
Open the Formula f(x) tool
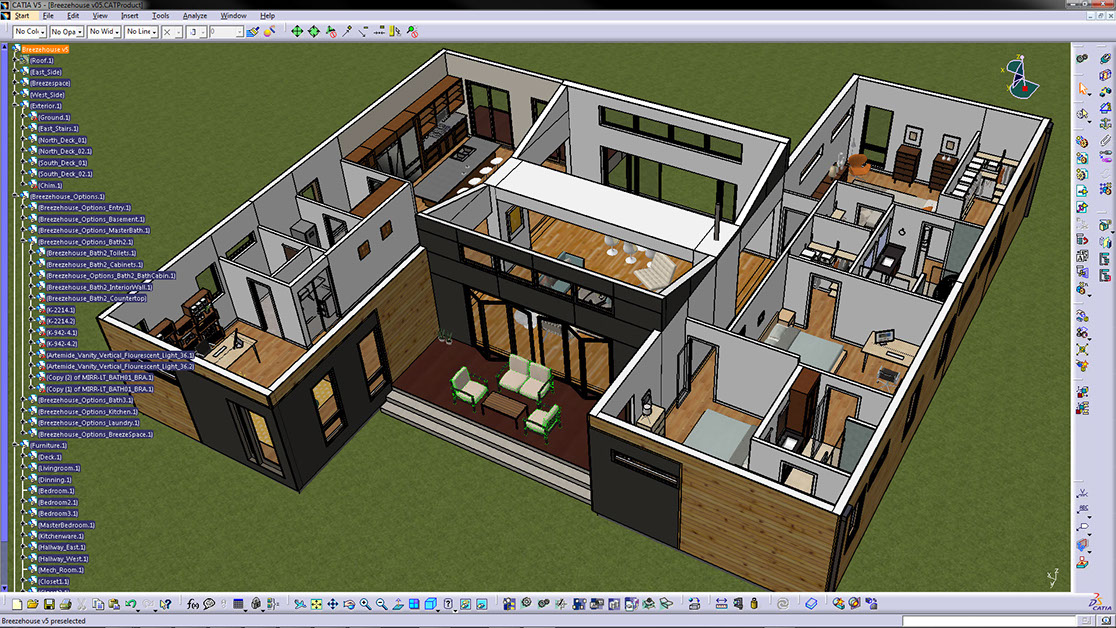pyautogui.click(x=192, y=604)
